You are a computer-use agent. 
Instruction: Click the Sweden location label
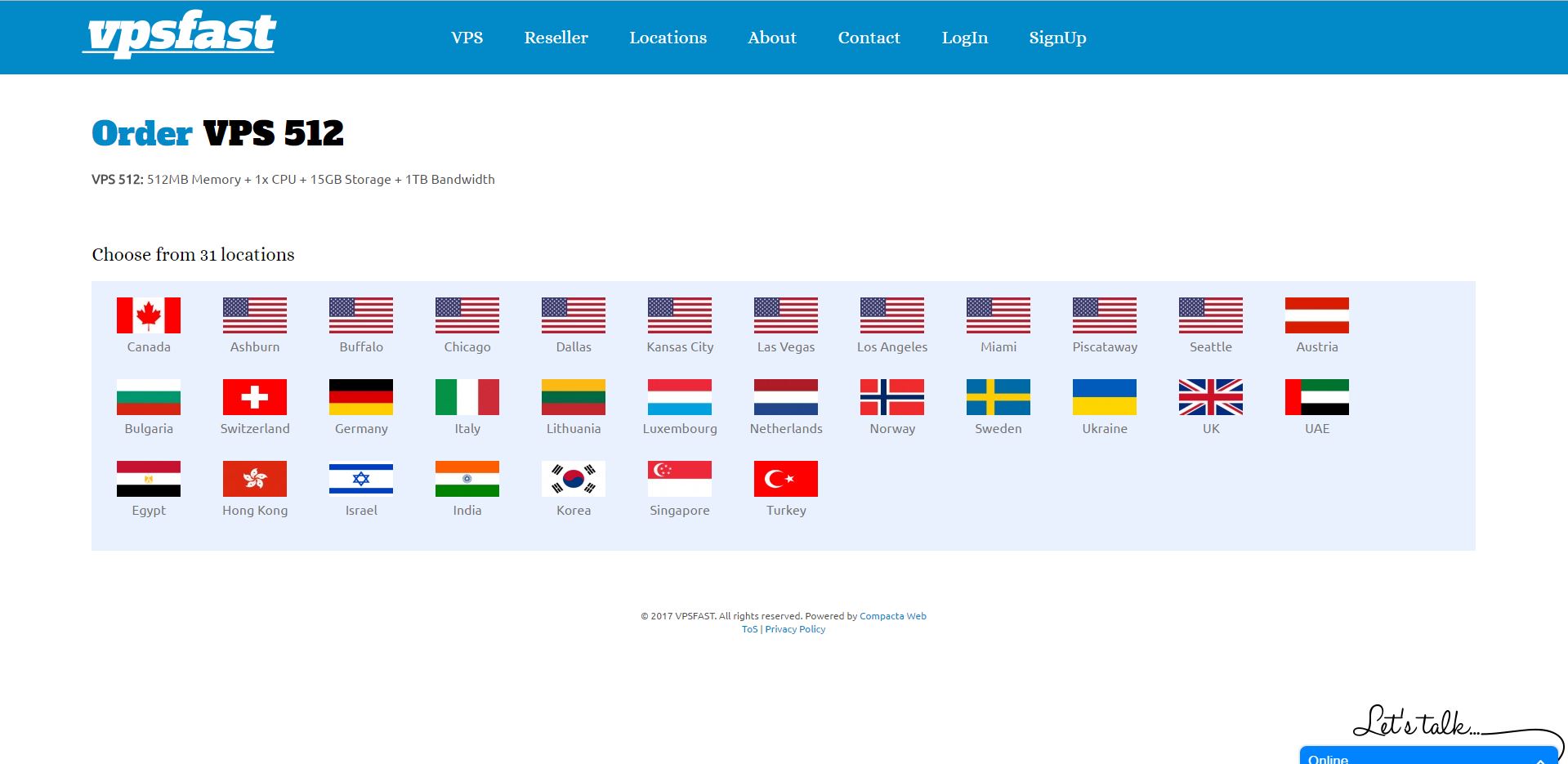(998, 428)
